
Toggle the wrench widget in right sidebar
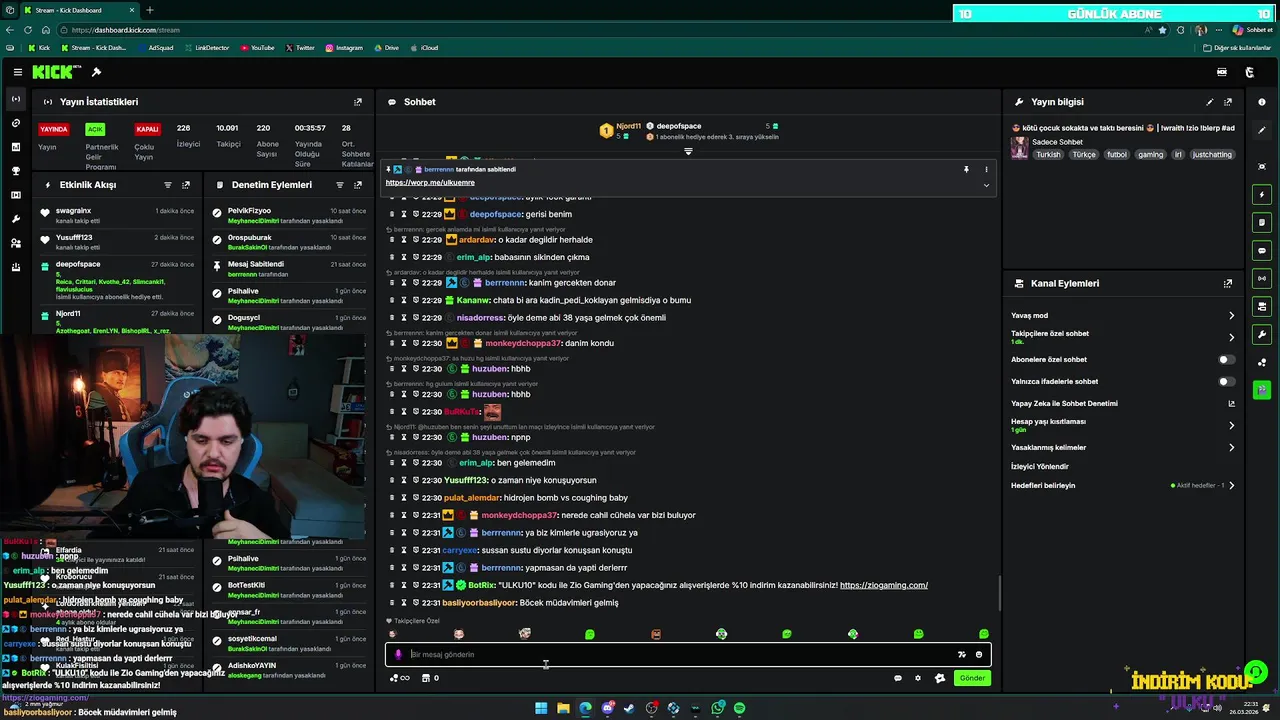[x=1262, y=334]
